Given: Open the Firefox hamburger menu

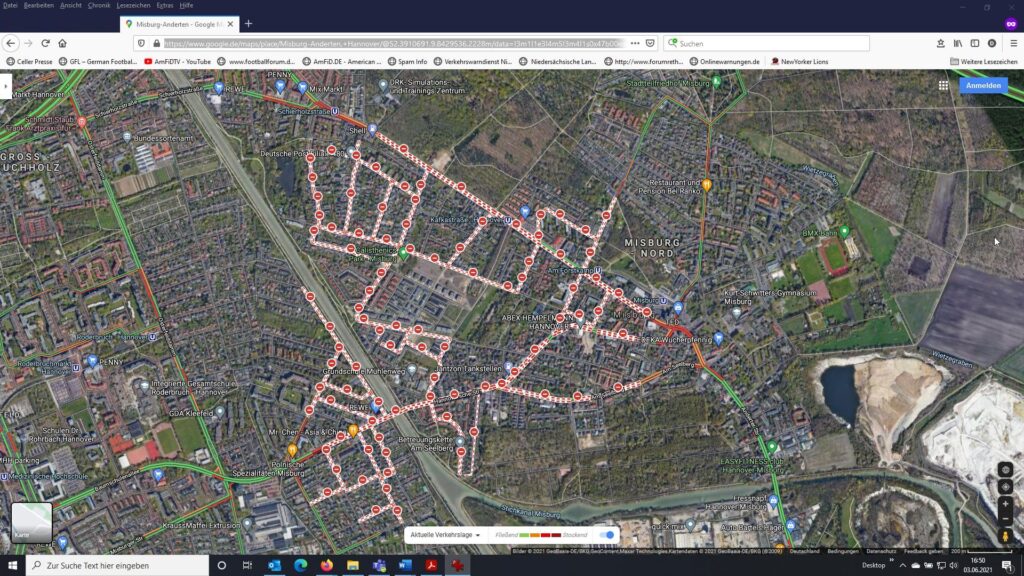Looking at the screenshot, I should click(x=1013, y=43).
